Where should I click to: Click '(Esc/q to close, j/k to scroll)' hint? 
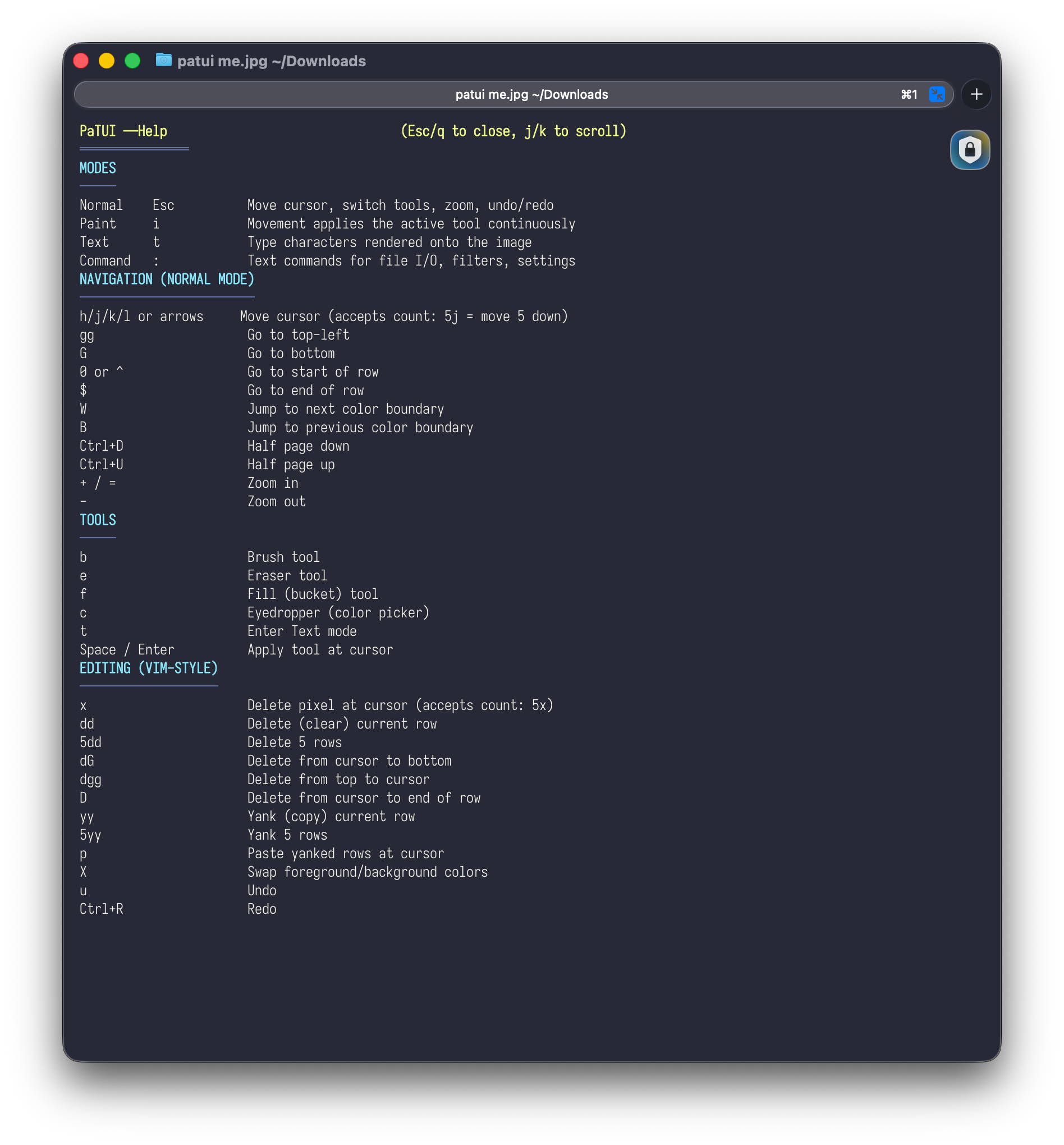[x=513, y=131]
